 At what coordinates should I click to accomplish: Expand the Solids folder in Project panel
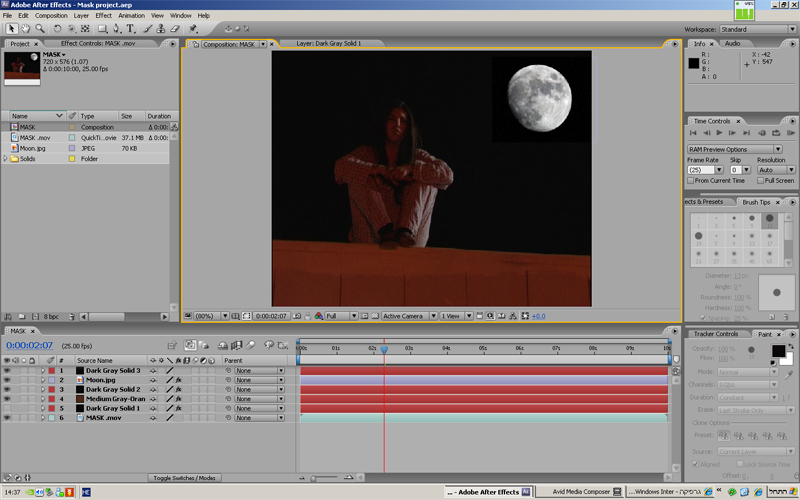[x=6, y=158]
